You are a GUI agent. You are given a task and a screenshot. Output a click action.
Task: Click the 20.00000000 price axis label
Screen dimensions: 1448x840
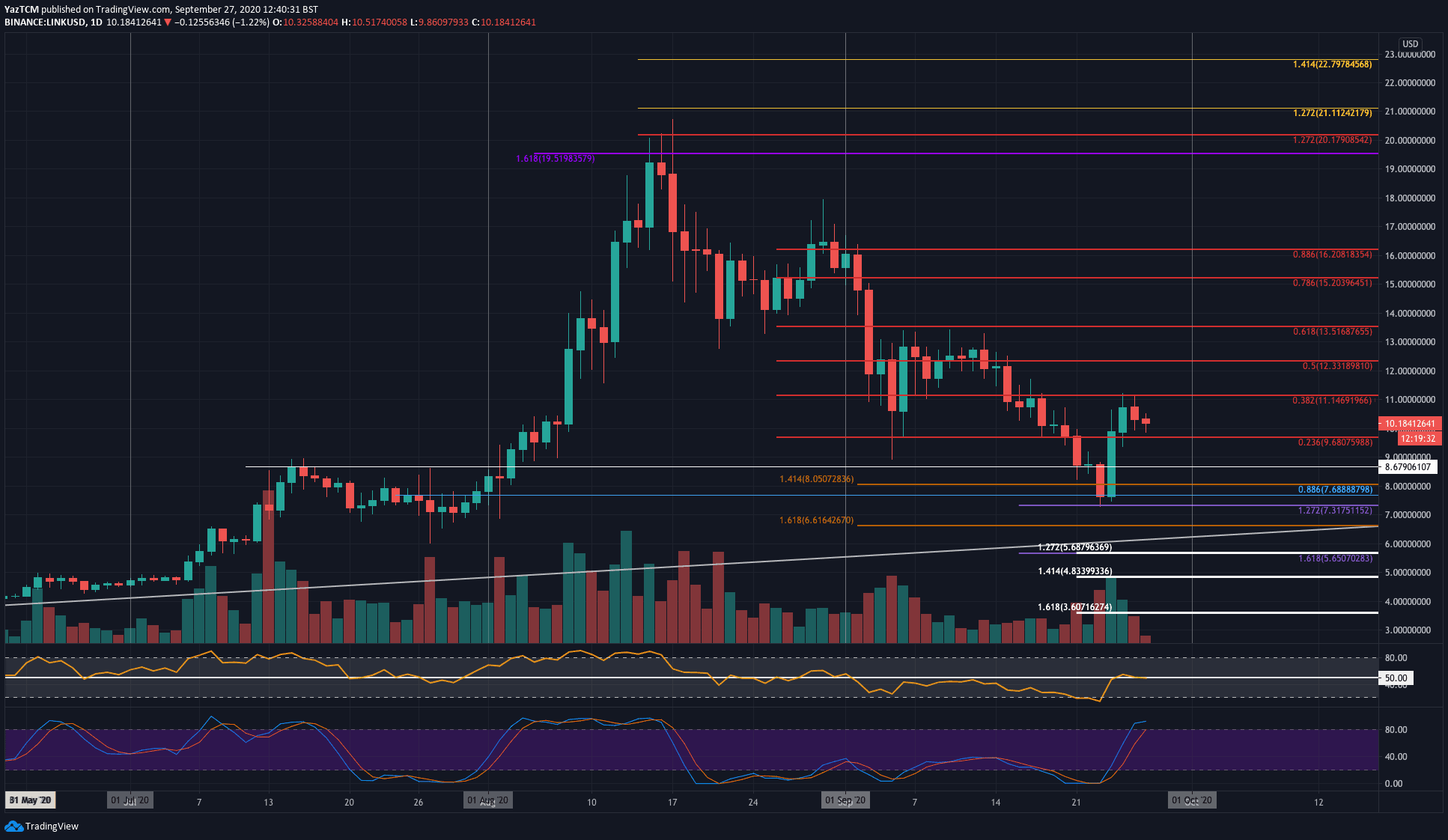[x=1410, y=141]
